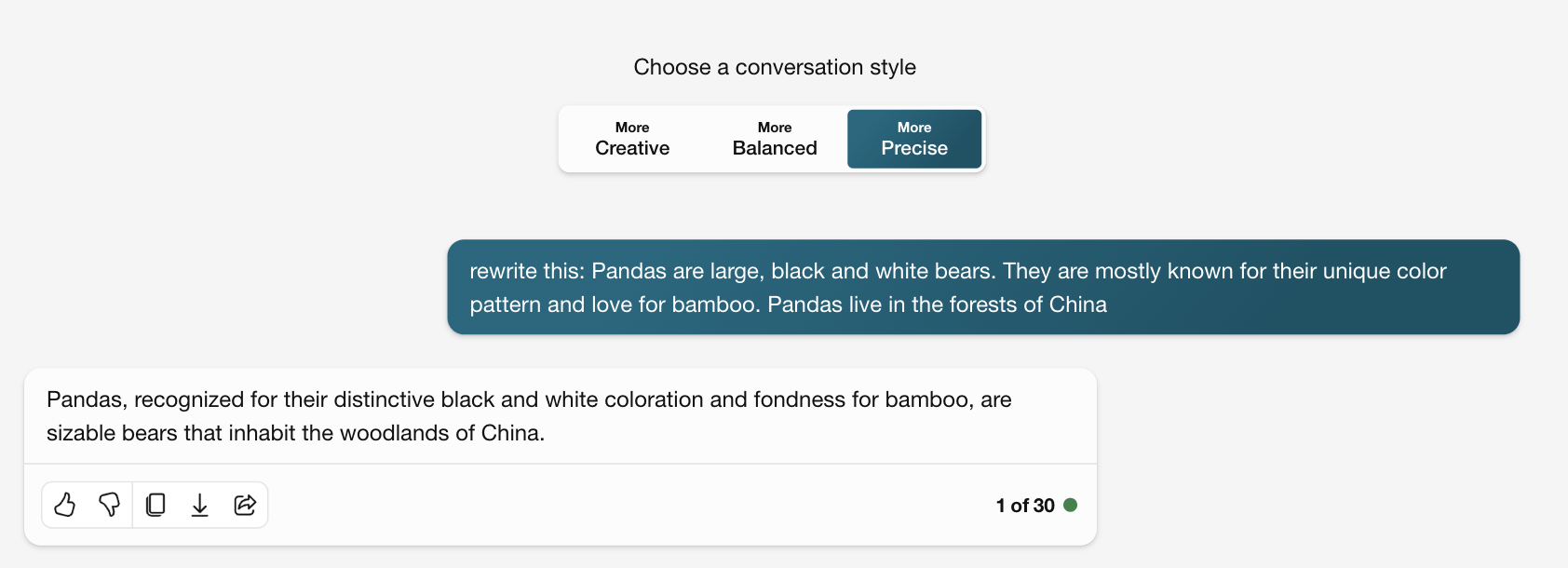Click the Export download arrow icon
The height and width of the screenshot is (568, 1568).
click(x=200, y=505)
